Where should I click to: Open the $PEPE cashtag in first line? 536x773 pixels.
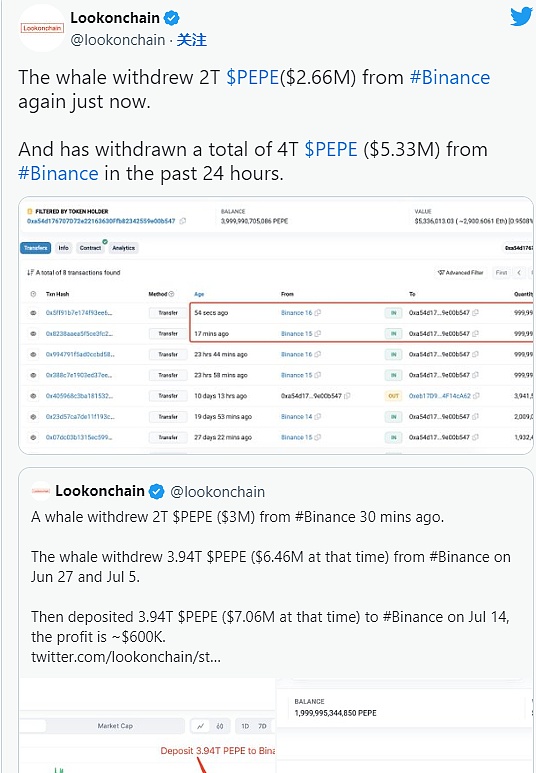[x=252, y=77]
